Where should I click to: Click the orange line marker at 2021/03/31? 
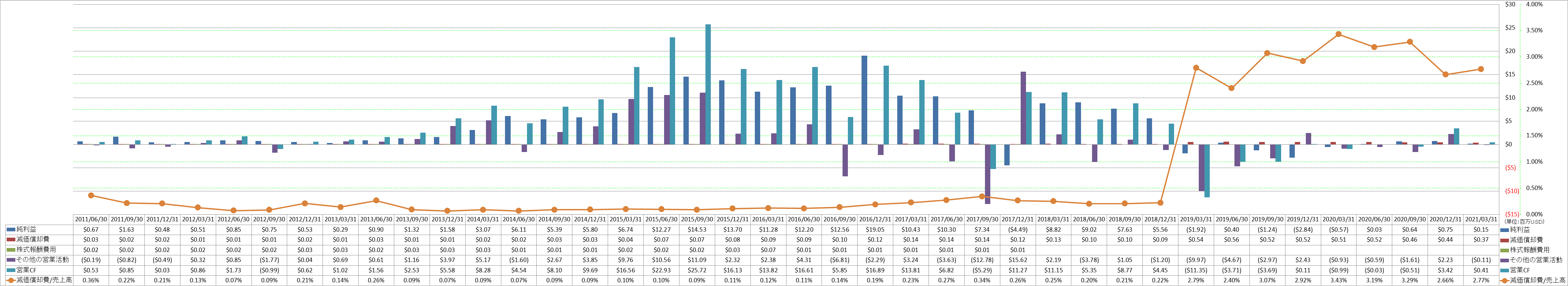pyautogui.click(x=1481, y=69)
